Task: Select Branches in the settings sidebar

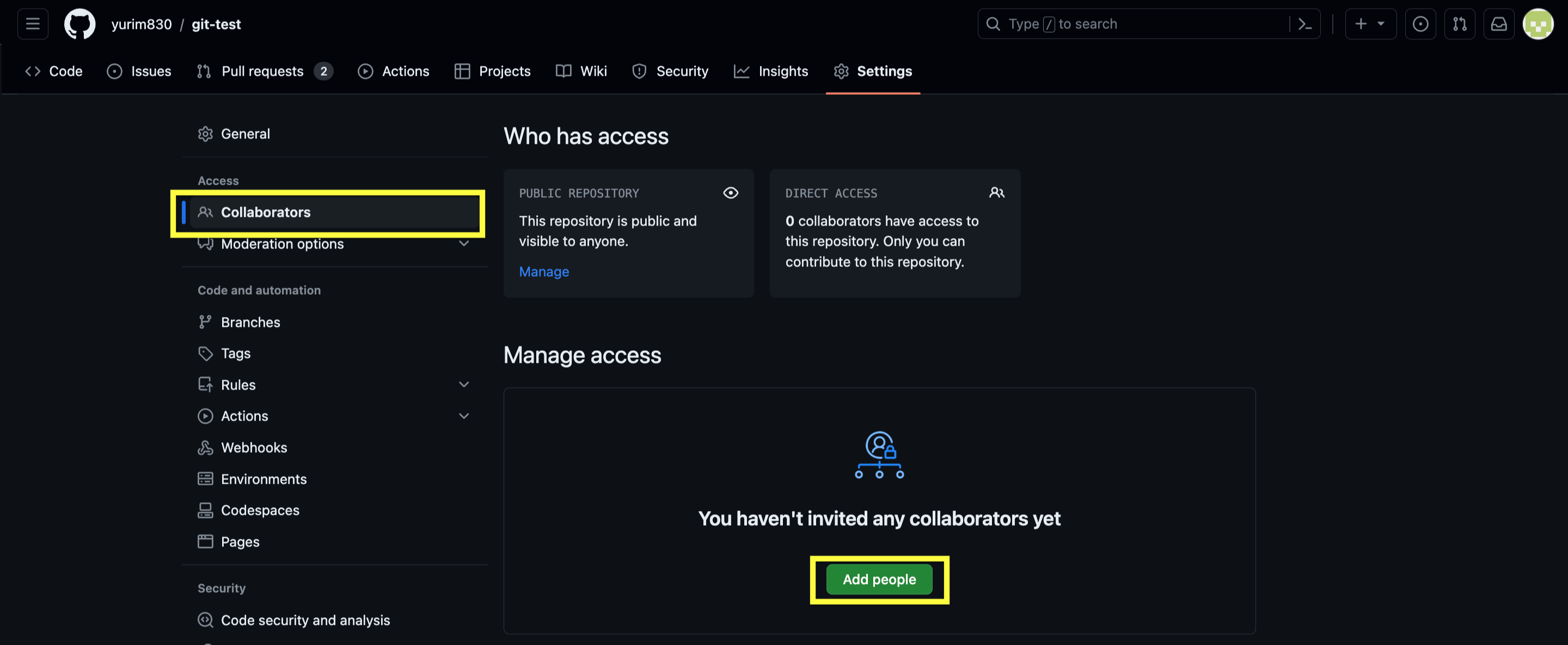Action: (x=250, y=322)
